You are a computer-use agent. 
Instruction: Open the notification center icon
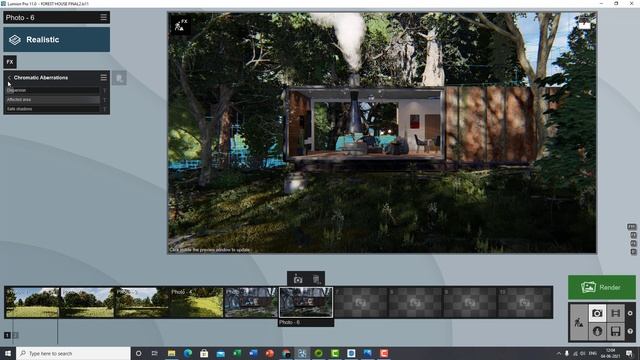point(629,353)
